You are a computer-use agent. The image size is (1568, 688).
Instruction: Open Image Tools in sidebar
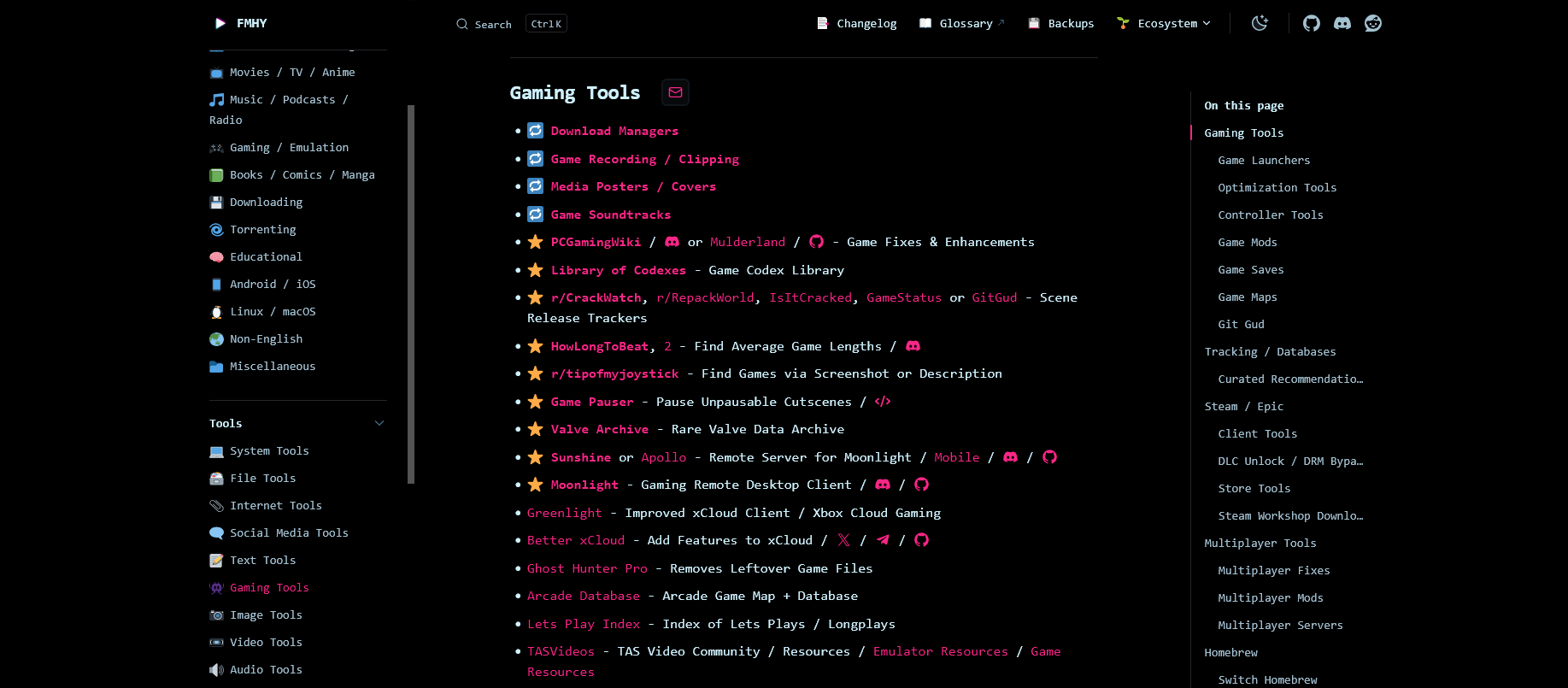[x=266, y=614]
